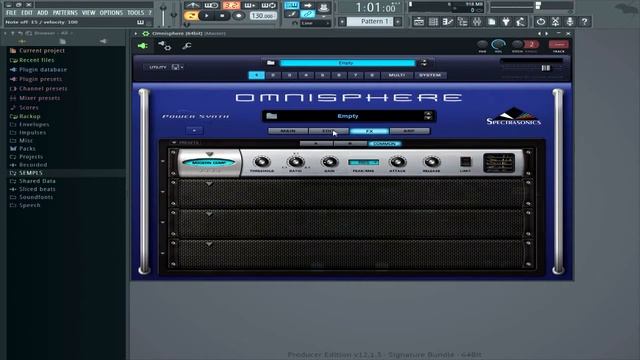Screen dimensions: 640x360
Task: Select layer A FX rack button
Action: [x=316, y=144]
